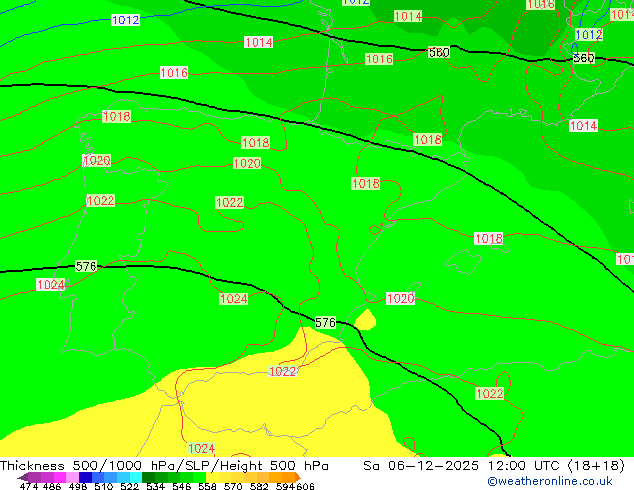The image size is (634, 490).
Task: Click the 1014 label on the right side below 560
Action: pos(583,126)
